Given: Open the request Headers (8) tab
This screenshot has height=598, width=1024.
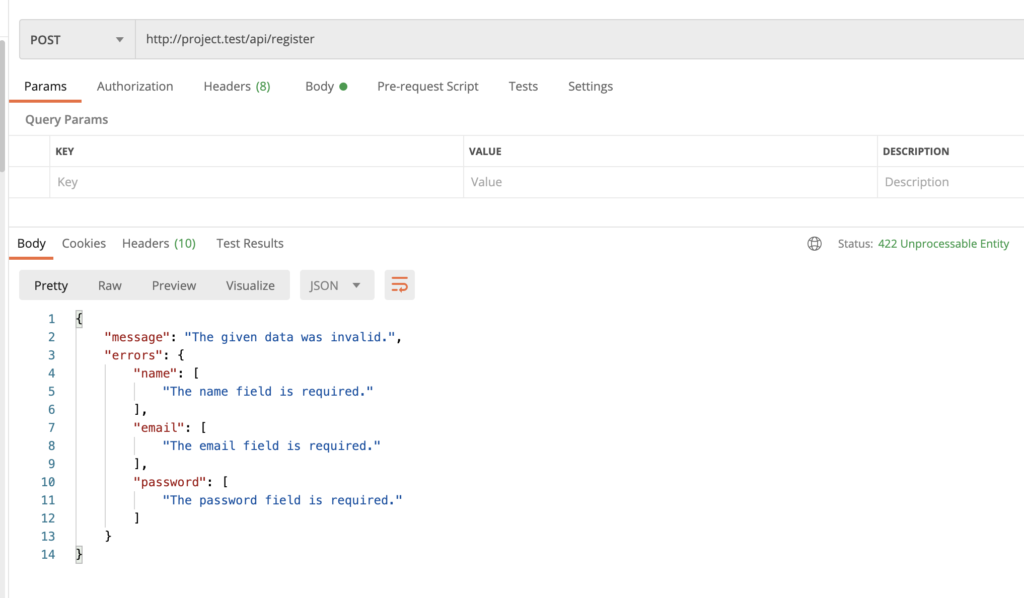Looking at the screenshot, I should point(236,87).
